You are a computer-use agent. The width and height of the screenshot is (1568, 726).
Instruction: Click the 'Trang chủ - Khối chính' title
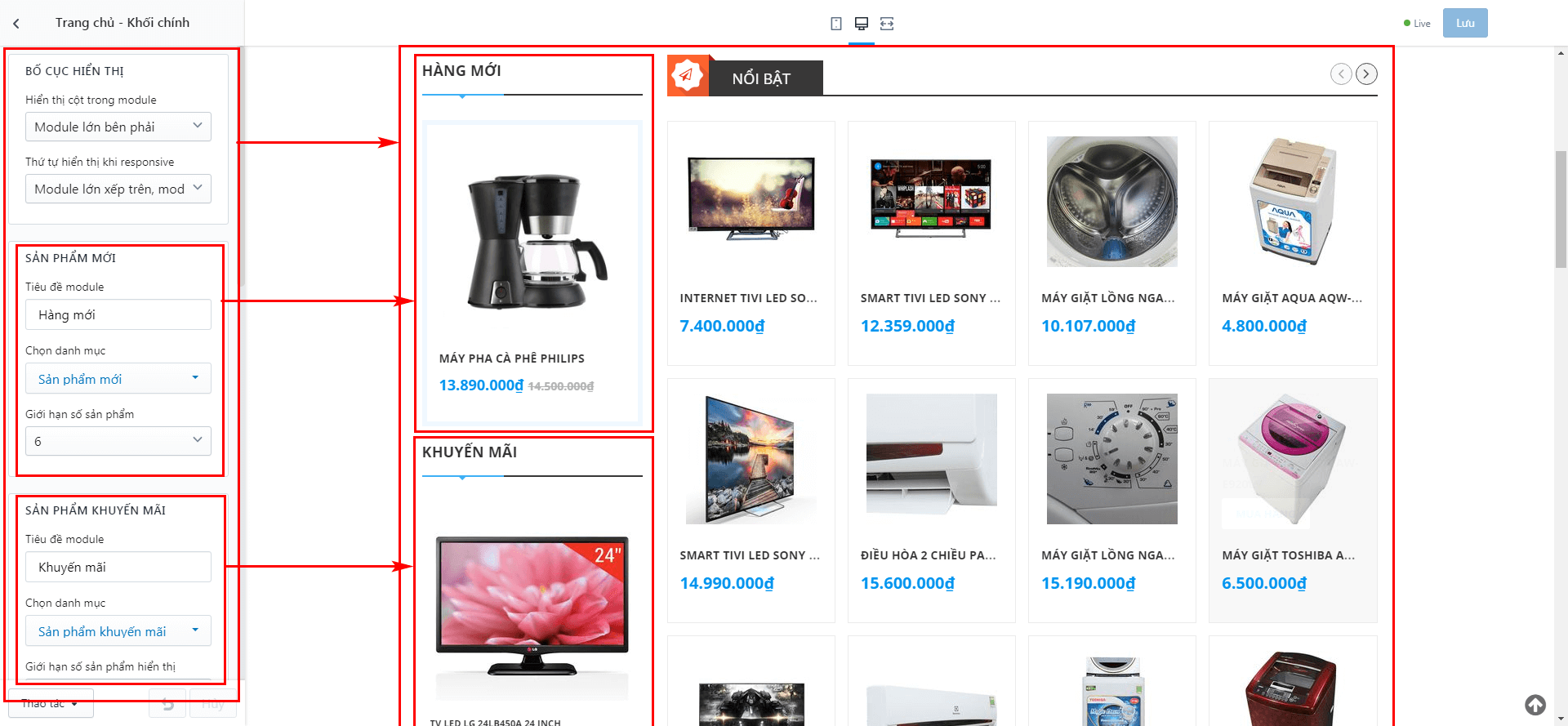click(x=122, y=23)
